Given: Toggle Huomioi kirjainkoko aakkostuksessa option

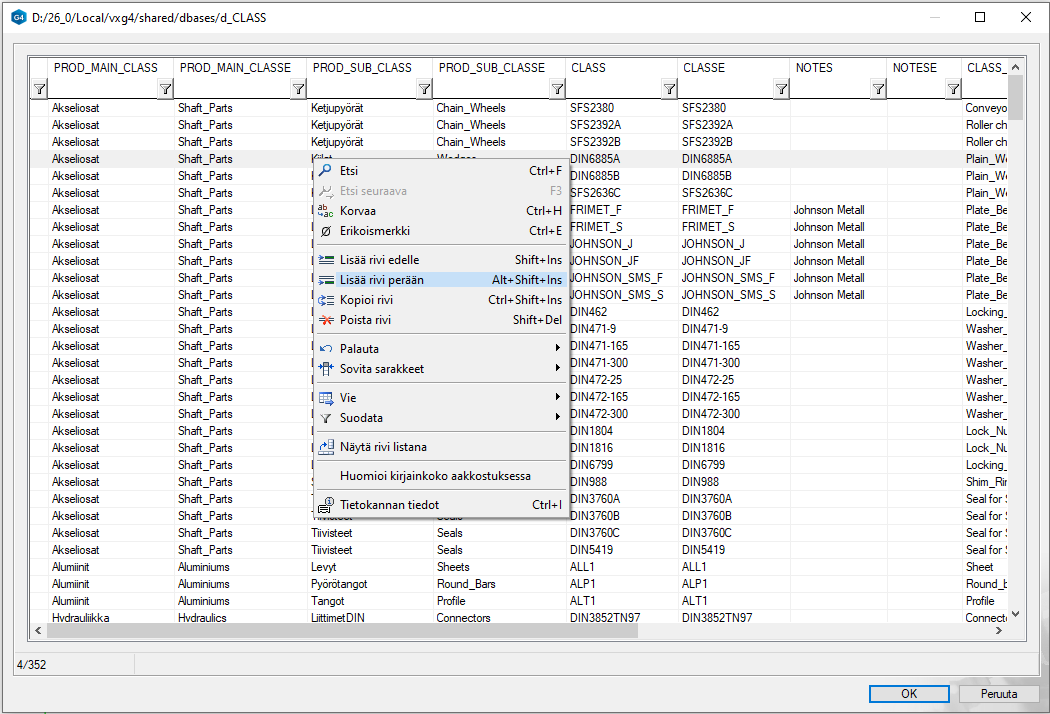Looking at the screenshot, I should pyautogui.click(x=435, y=476).
